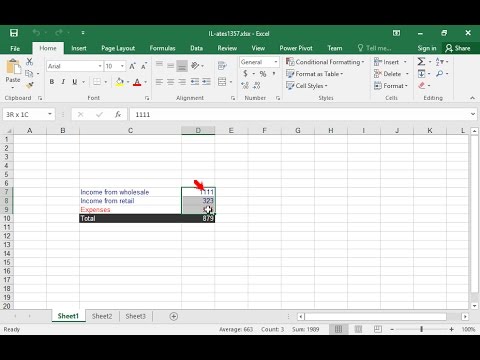Toggle Bold formatting
The image size is (480, 360).
pos(52,82)
